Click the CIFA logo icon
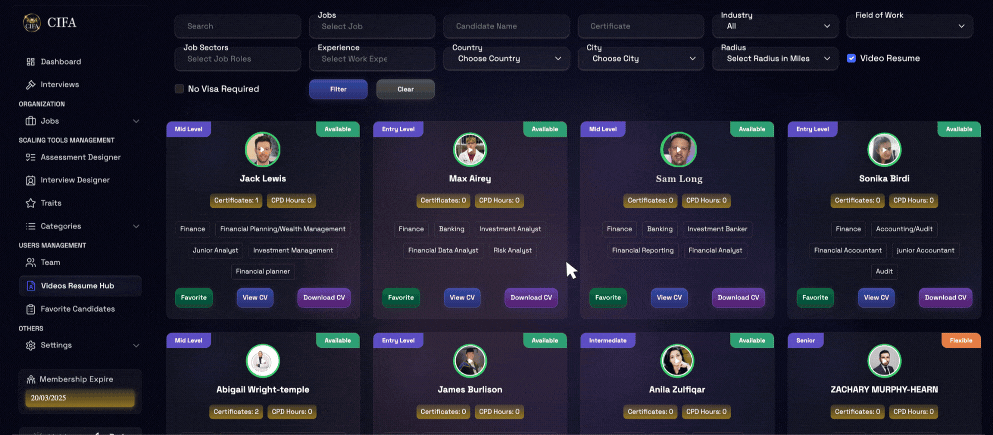Image resolution: width=993 pixels, height=435 pixels. coord(31,23)
